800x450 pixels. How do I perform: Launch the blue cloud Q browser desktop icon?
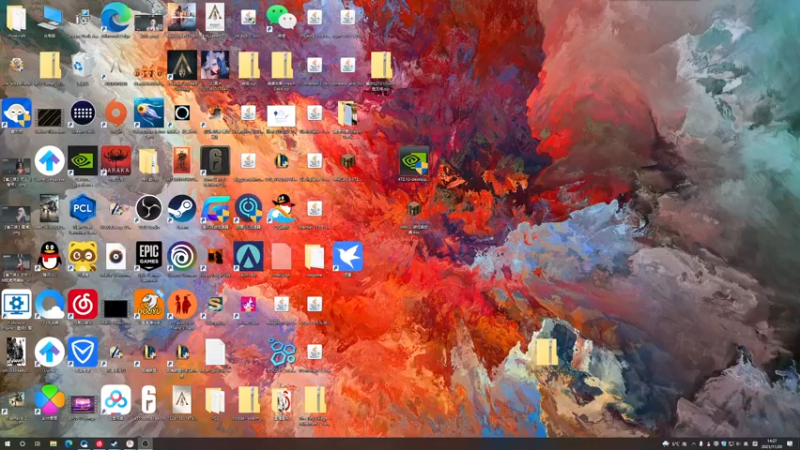tap(49, 304)
